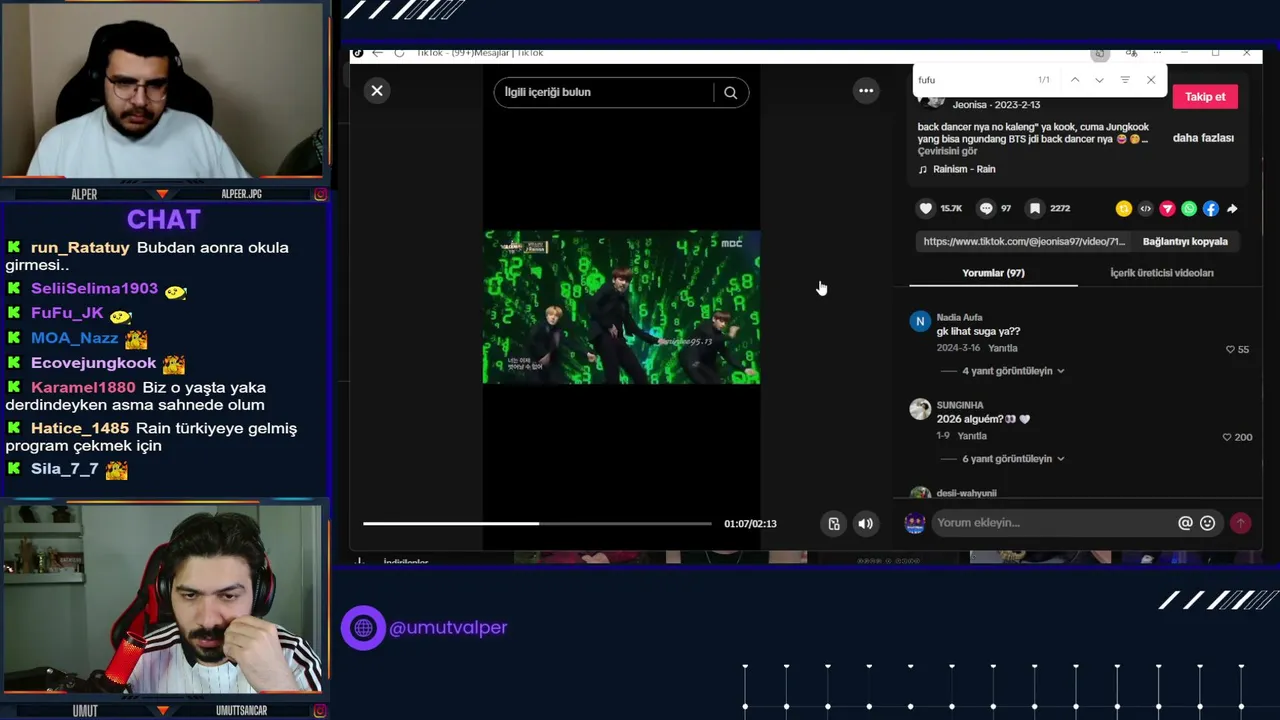This screenshot has width=1280, height=720.
Task: Click the Takip et follow button
Action: (x=1205, y=97)
